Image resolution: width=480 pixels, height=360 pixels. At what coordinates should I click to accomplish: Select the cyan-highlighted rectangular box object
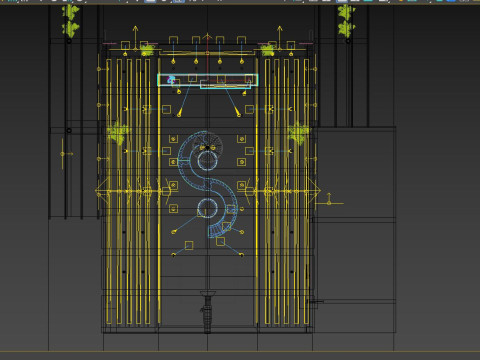point(208,80)
